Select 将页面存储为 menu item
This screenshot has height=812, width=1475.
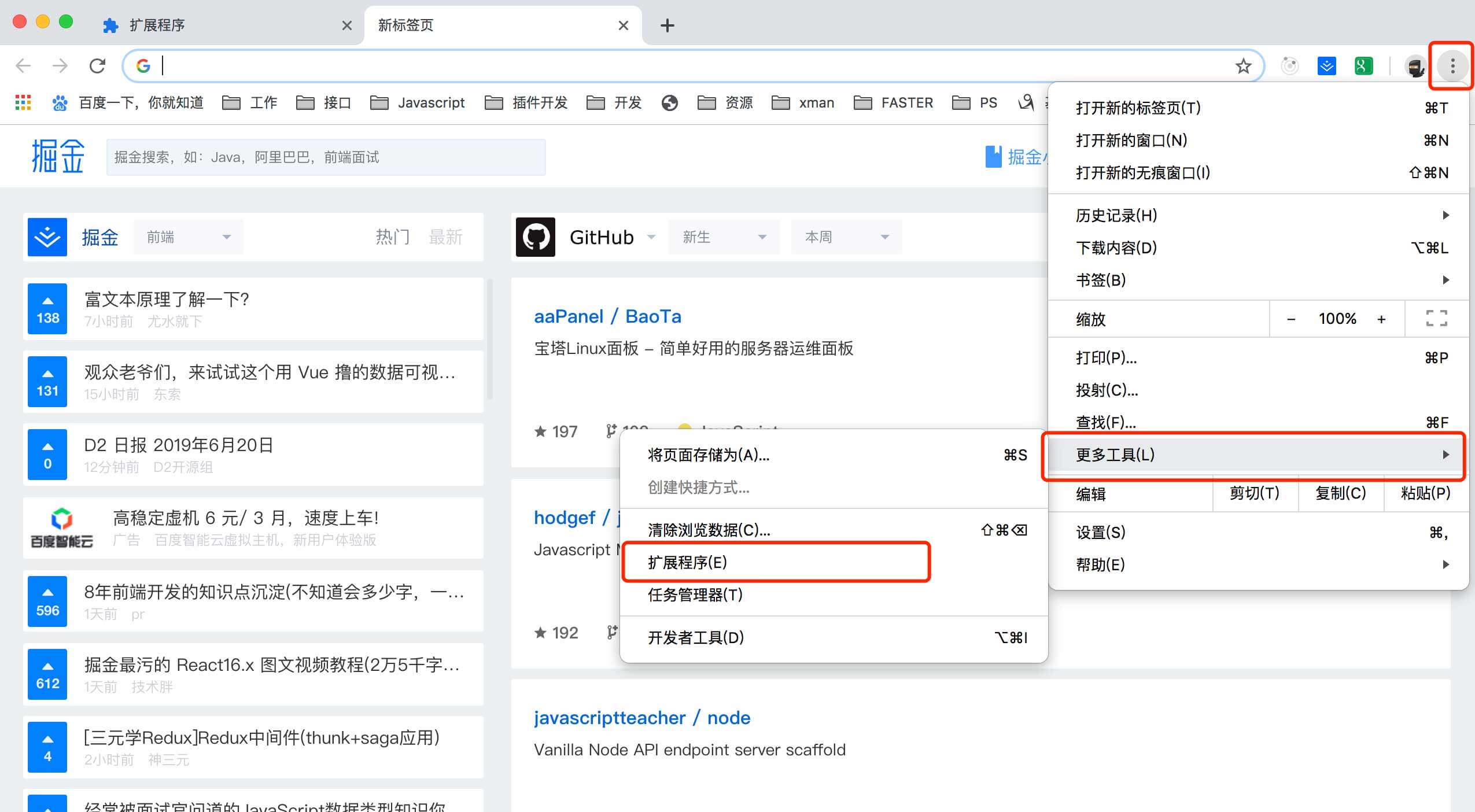point(834,455)
